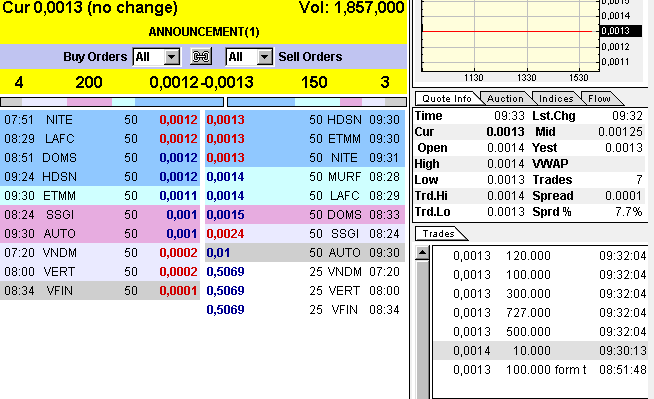Select sell order row NITE 09:31
The width and height of the screenshot is (654, 399).
[x=305, y=158]
